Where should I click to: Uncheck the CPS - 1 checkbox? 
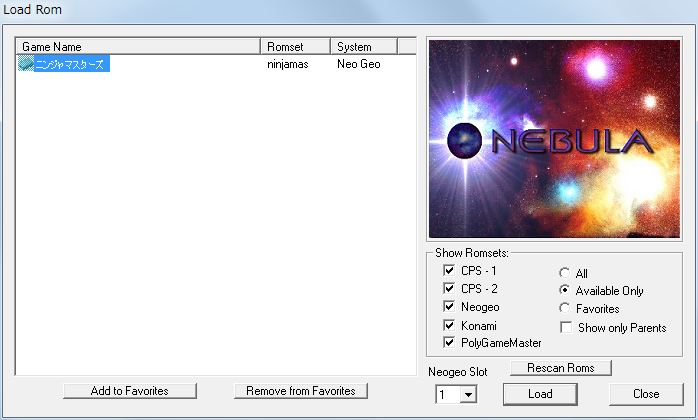449,270
